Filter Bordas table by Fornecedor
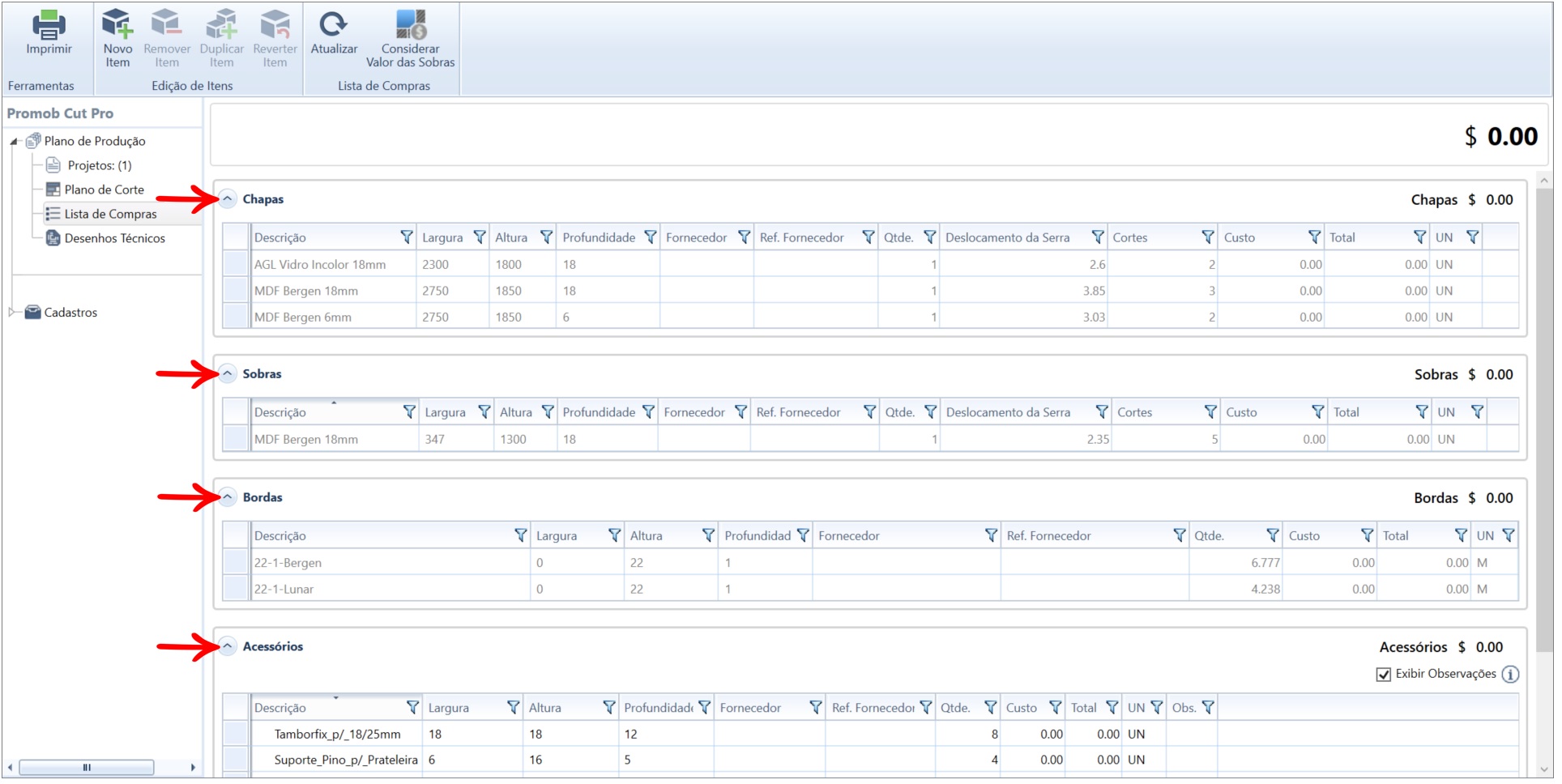 click(x=991, y=535)
